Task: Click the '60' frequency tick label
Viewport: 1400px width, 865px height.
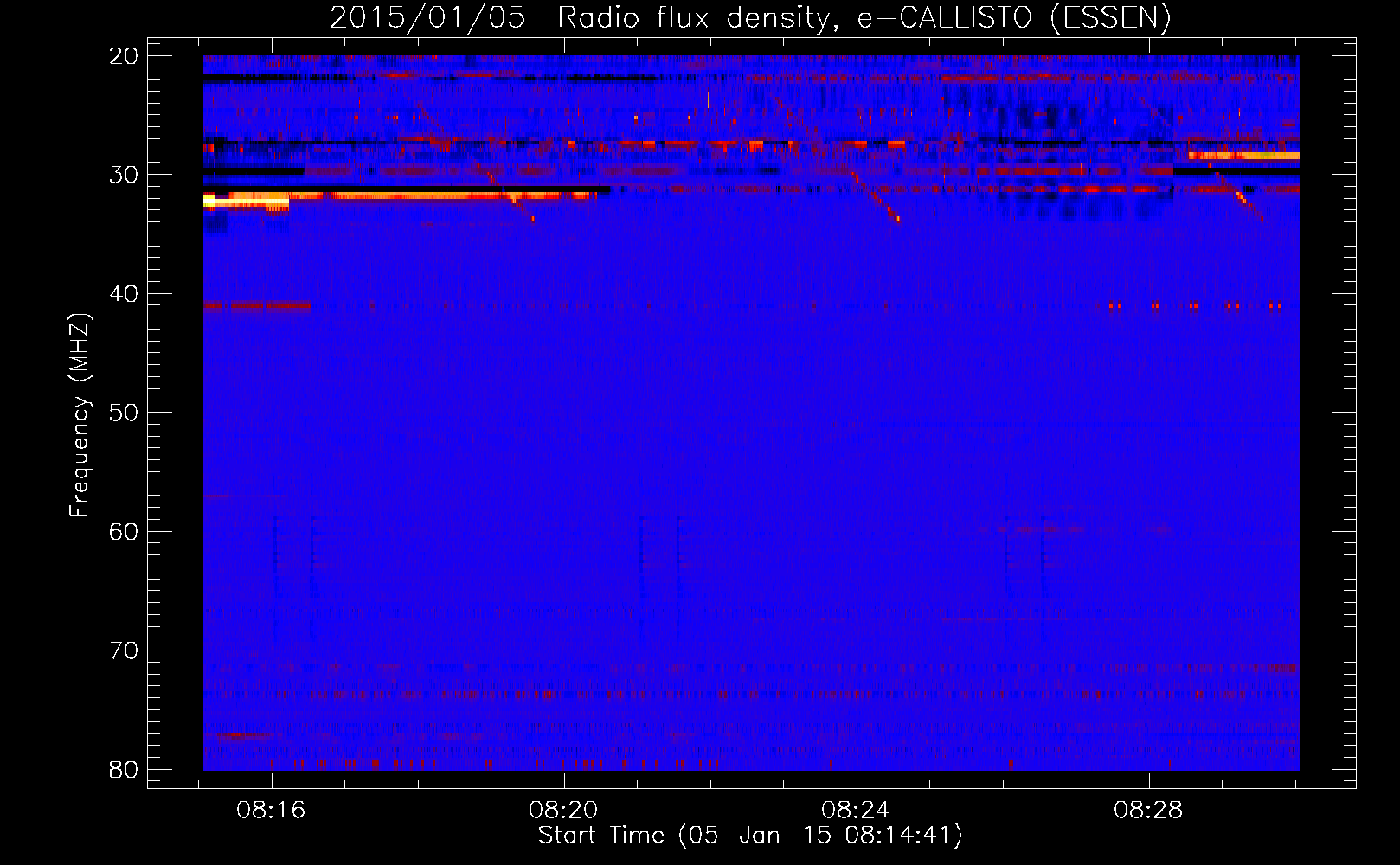Action: pos(125,531)
